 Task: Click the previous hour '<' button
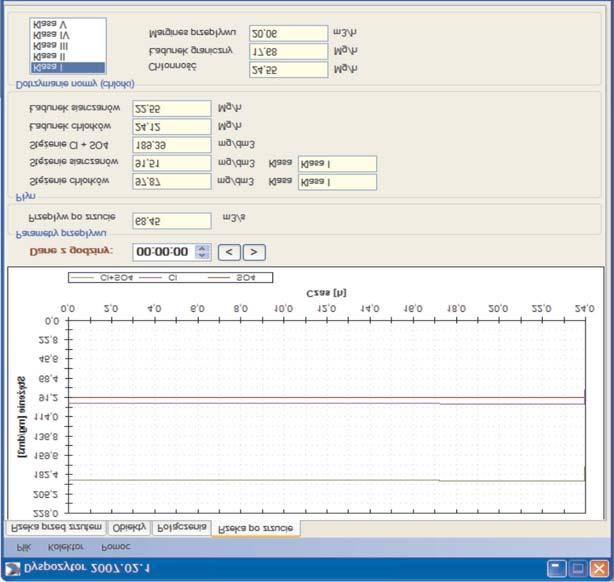click(x=229, y=252)
